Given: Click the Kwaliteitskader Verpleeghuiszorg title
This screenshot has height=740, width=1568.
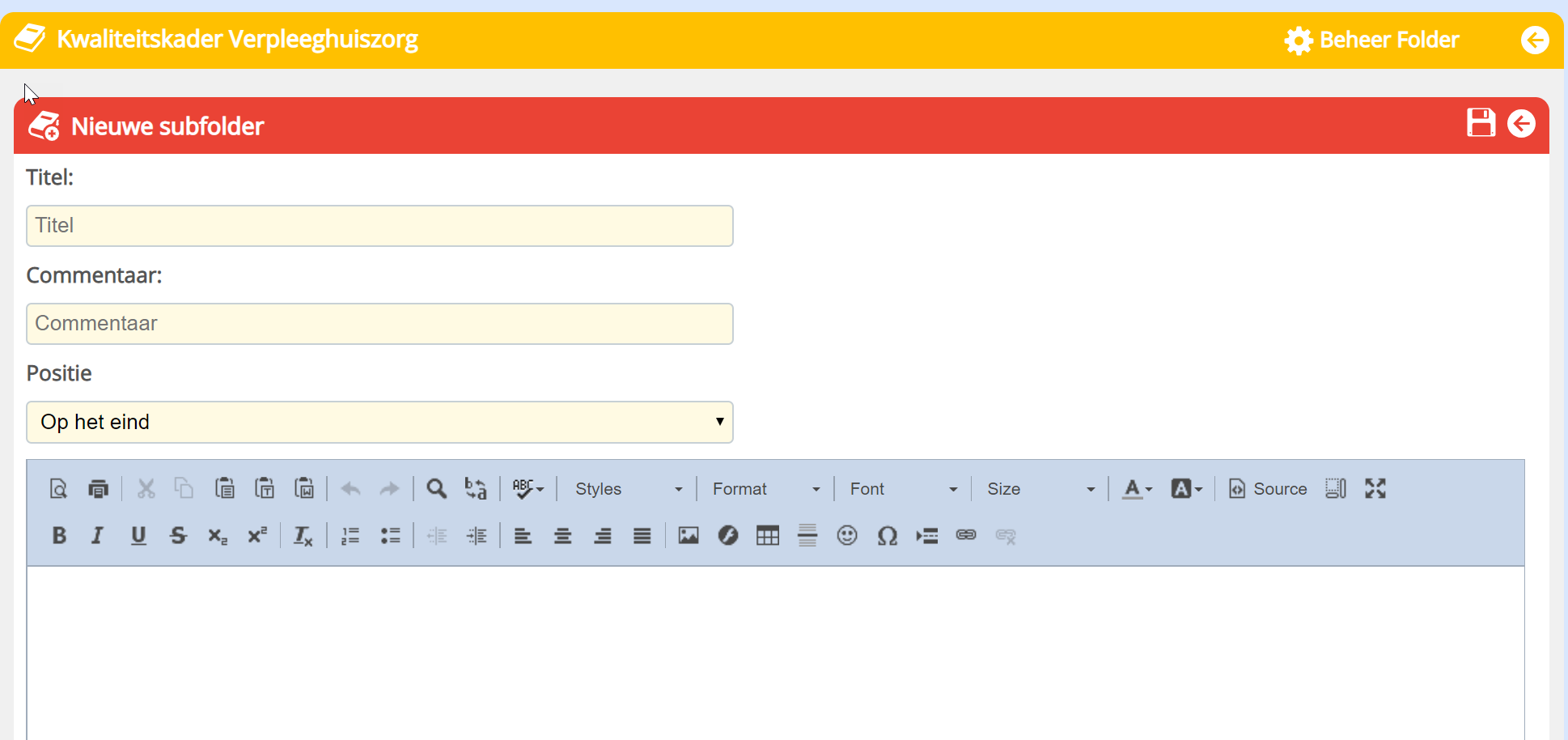Looking at the screenshot, I should 237,39.
